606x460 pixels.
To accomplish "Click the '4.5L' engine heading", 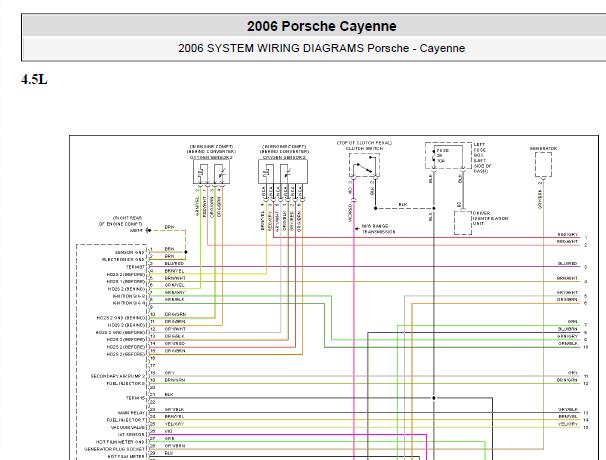I will tap(34, 79).
